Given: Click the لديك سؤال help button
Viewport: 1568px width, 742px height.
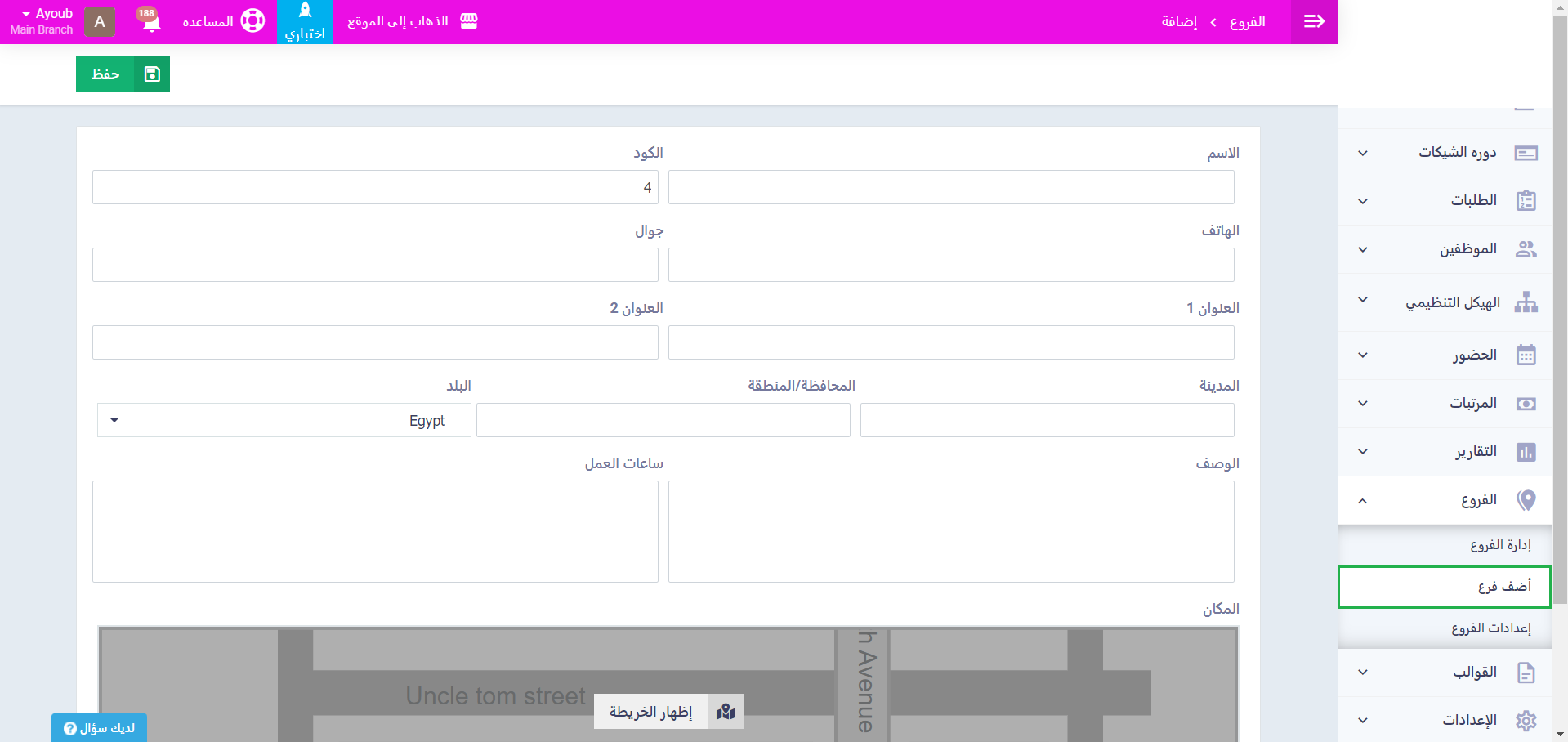Looking at the screenshot, I should 99,728.
